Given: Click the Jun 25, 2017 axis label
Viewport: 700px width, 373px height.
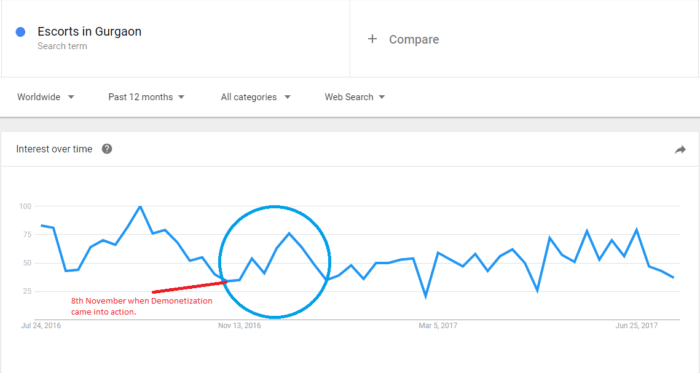Looking at the screenshot, I should (636, 325).
